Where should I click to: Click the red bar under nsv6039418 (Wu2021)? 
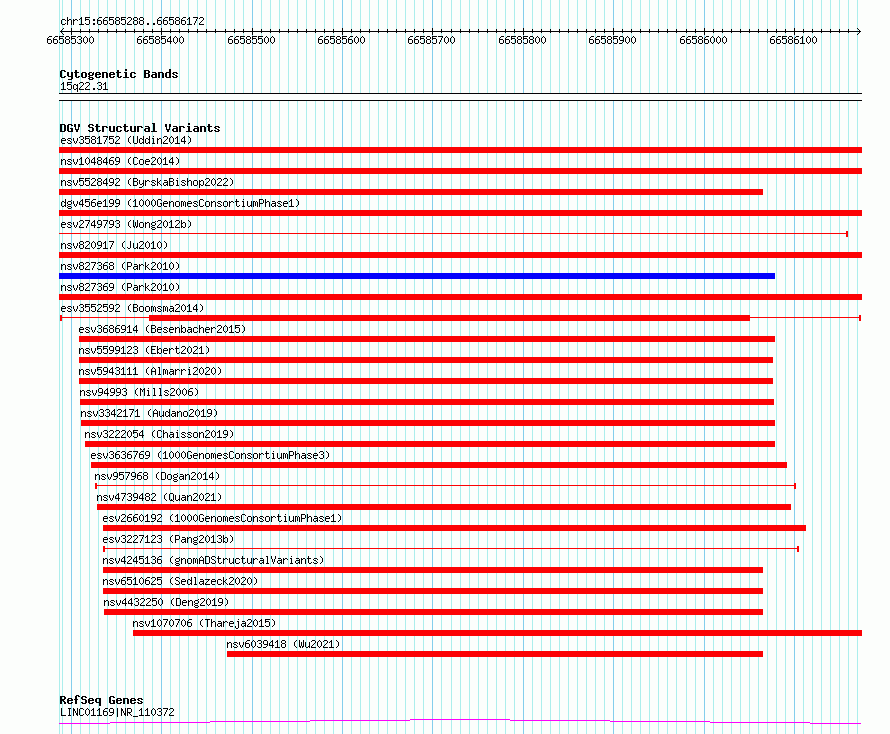tap(495, 654)
